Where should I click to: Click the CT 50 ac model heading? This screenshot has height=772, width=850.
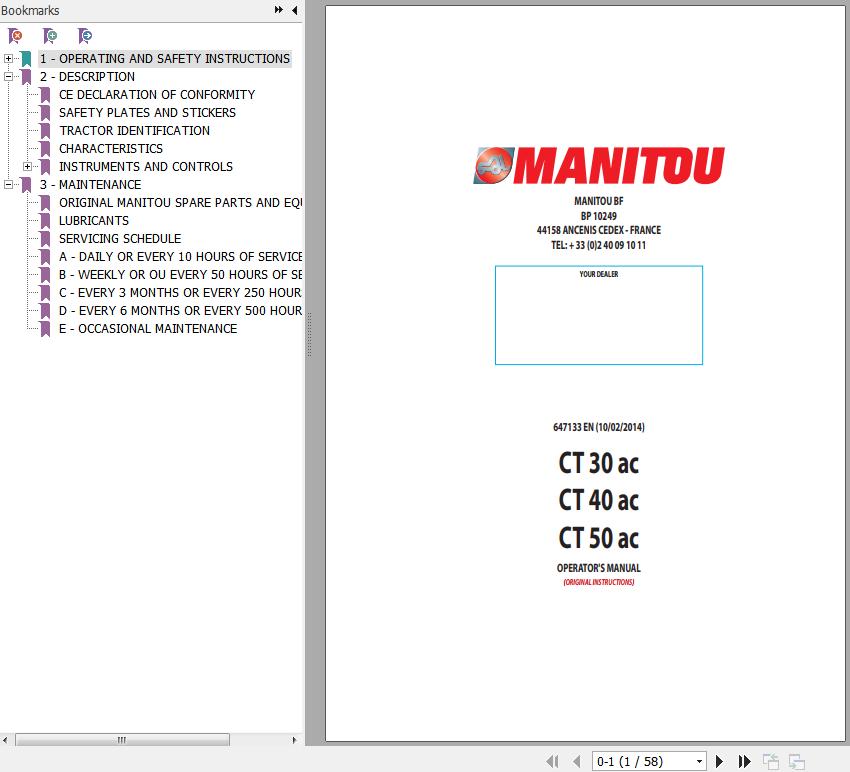click(x=599, y=538)
